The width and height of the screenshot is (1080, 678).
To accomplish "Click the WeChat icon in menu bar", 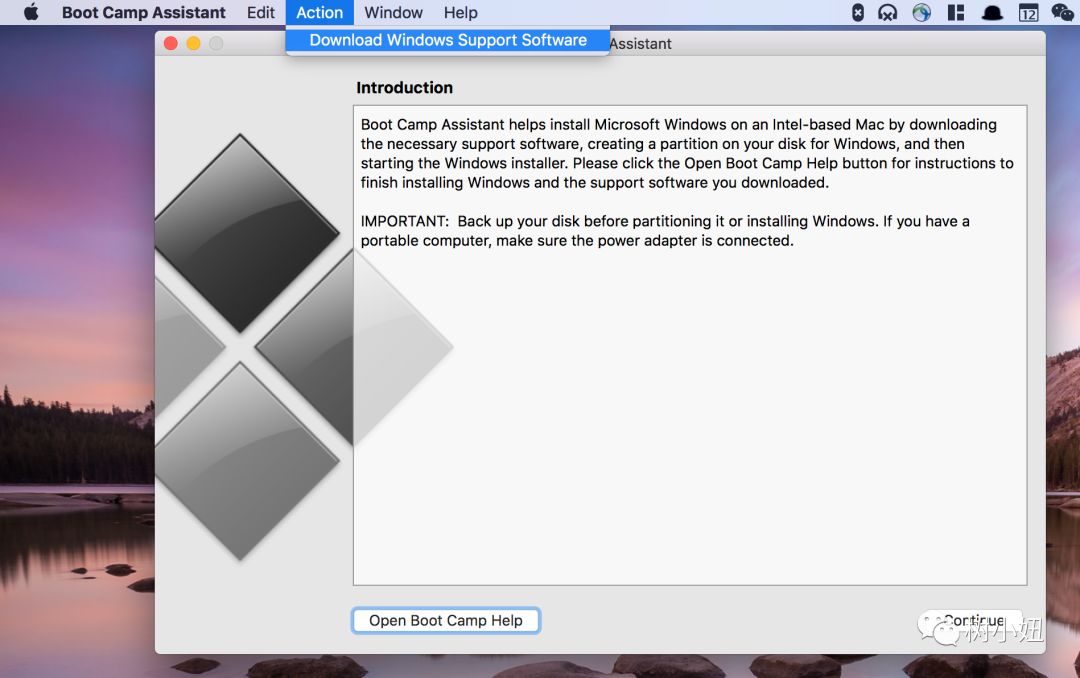I will tap(1062, 12).
